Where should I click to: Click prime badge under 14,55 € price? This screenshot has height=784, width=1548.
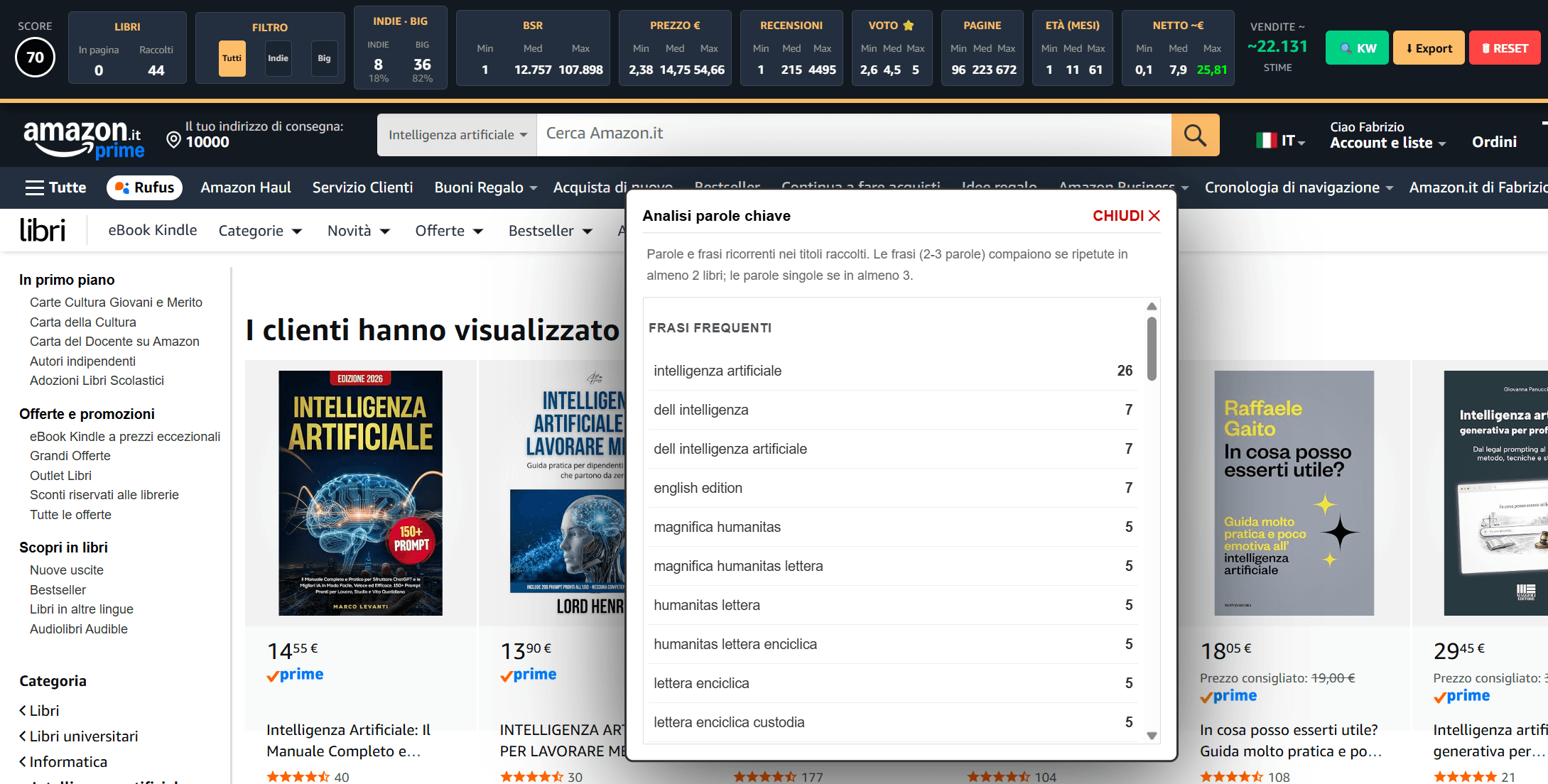295,675
